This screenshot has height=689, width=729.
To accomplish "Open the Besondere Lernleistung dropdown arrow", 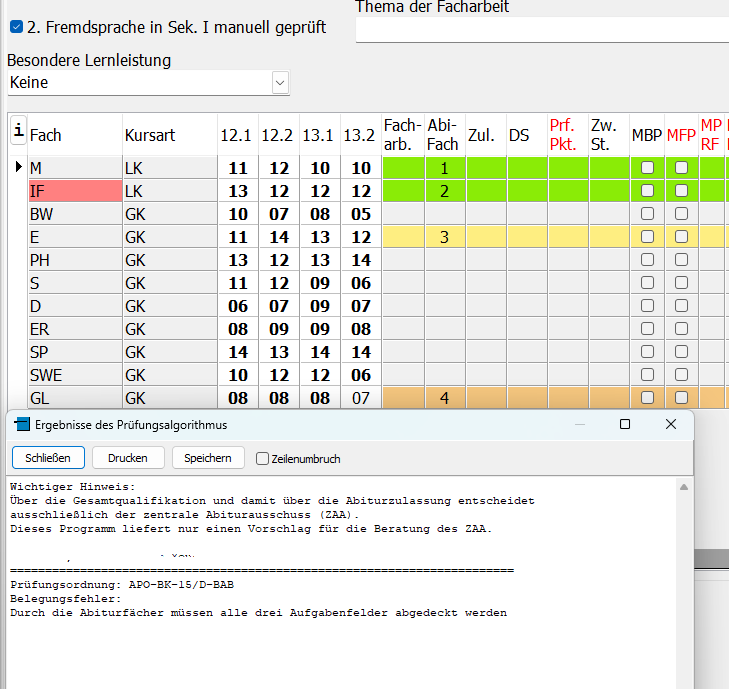I will [x=280, y=83].
